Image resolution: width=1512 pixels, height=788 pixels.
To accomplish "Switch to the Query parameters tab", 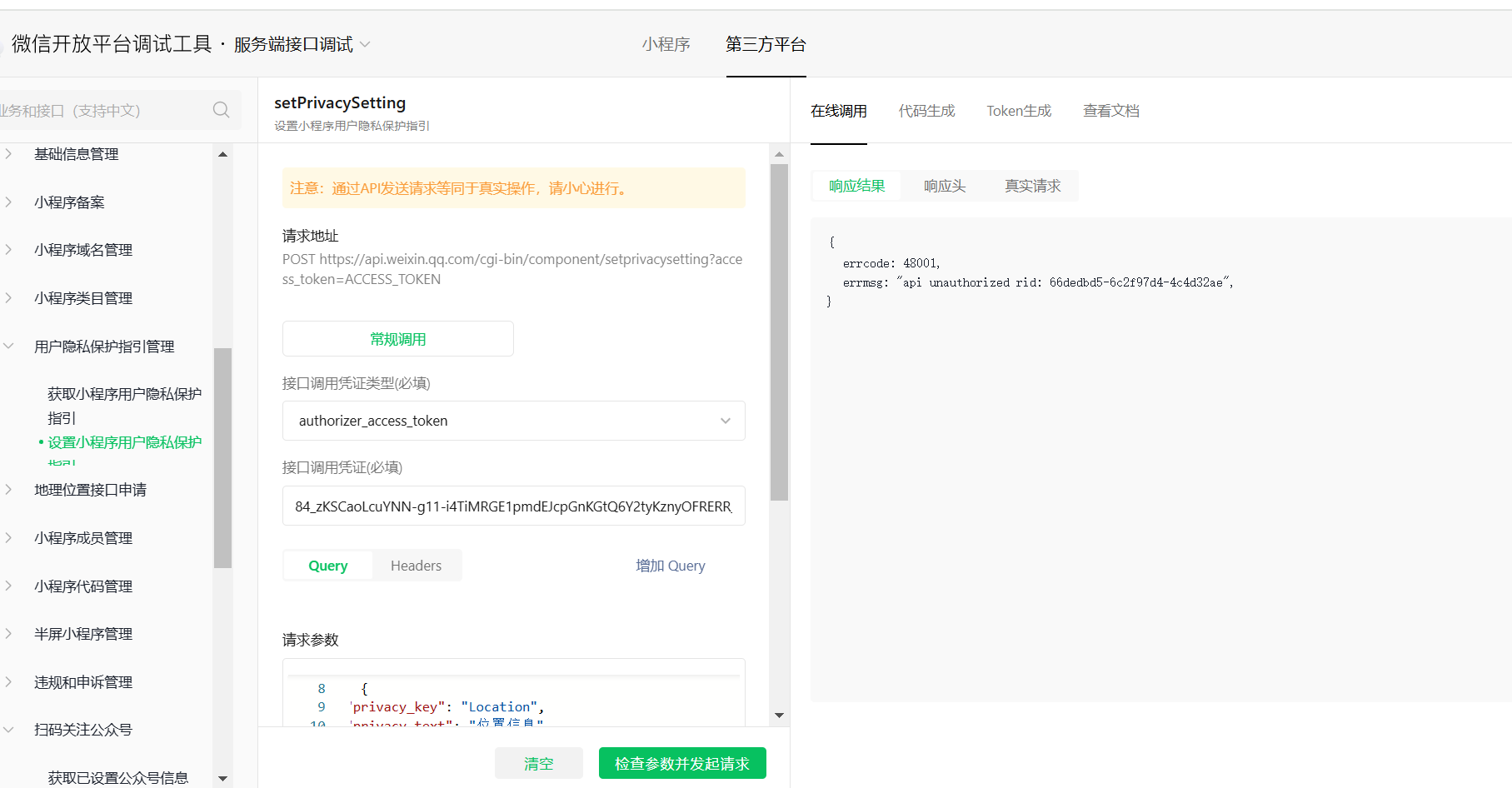I will pyautogui.click(x=328, y=566).
